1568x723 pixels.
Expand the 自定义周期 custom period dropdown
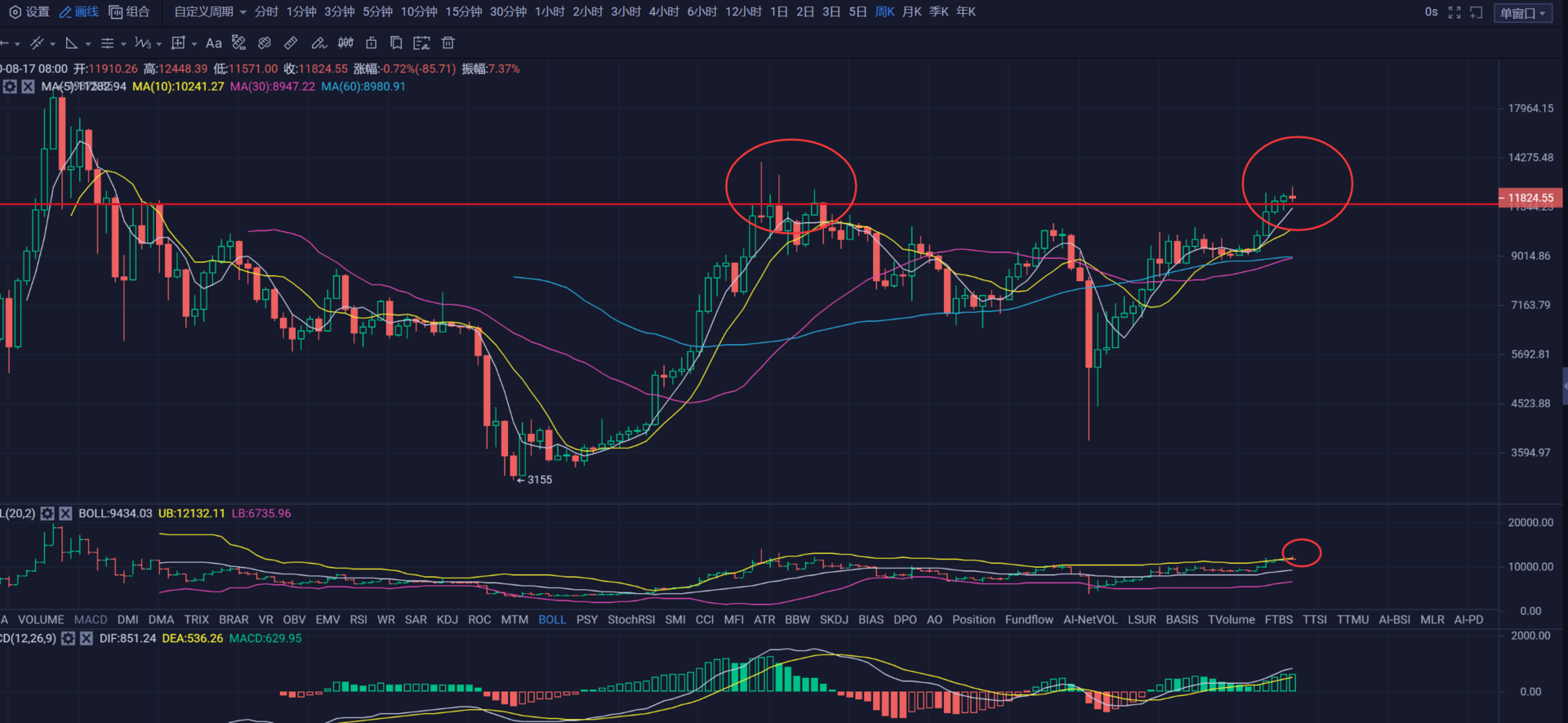tap(210, 12)
